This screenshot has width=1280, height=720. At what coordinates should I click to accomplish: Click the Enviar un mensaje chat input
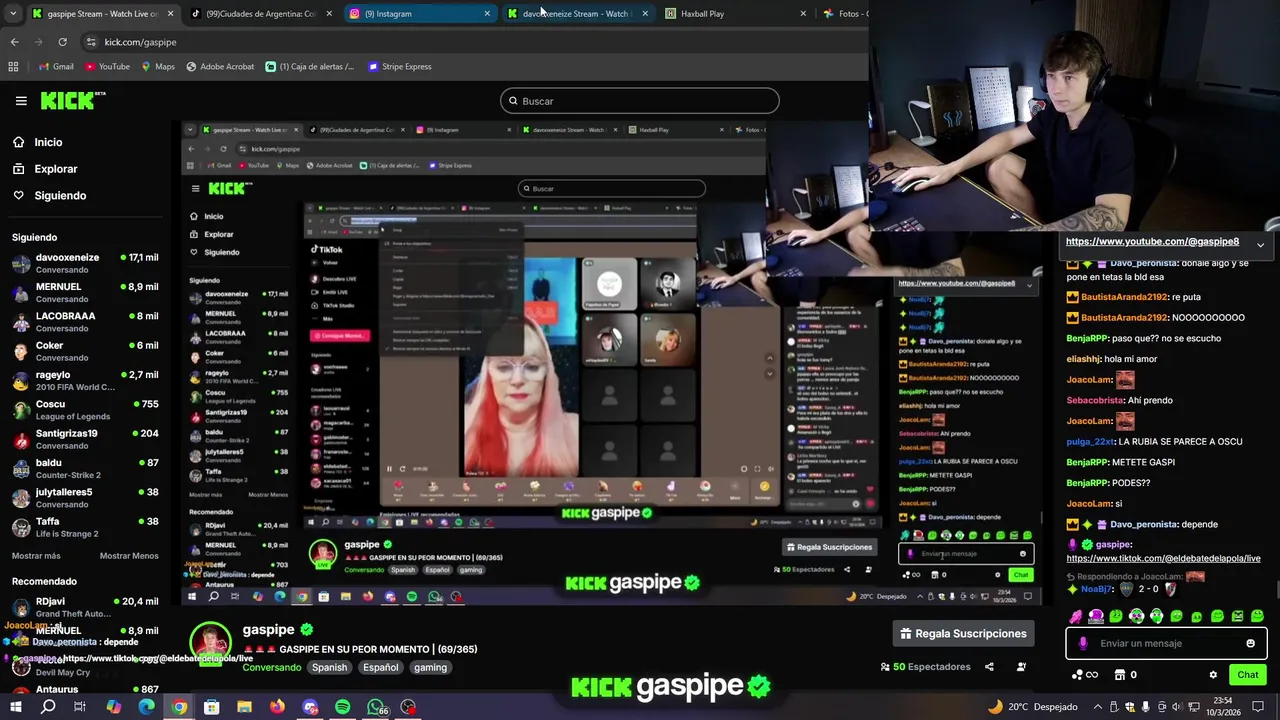[1166, 643]
